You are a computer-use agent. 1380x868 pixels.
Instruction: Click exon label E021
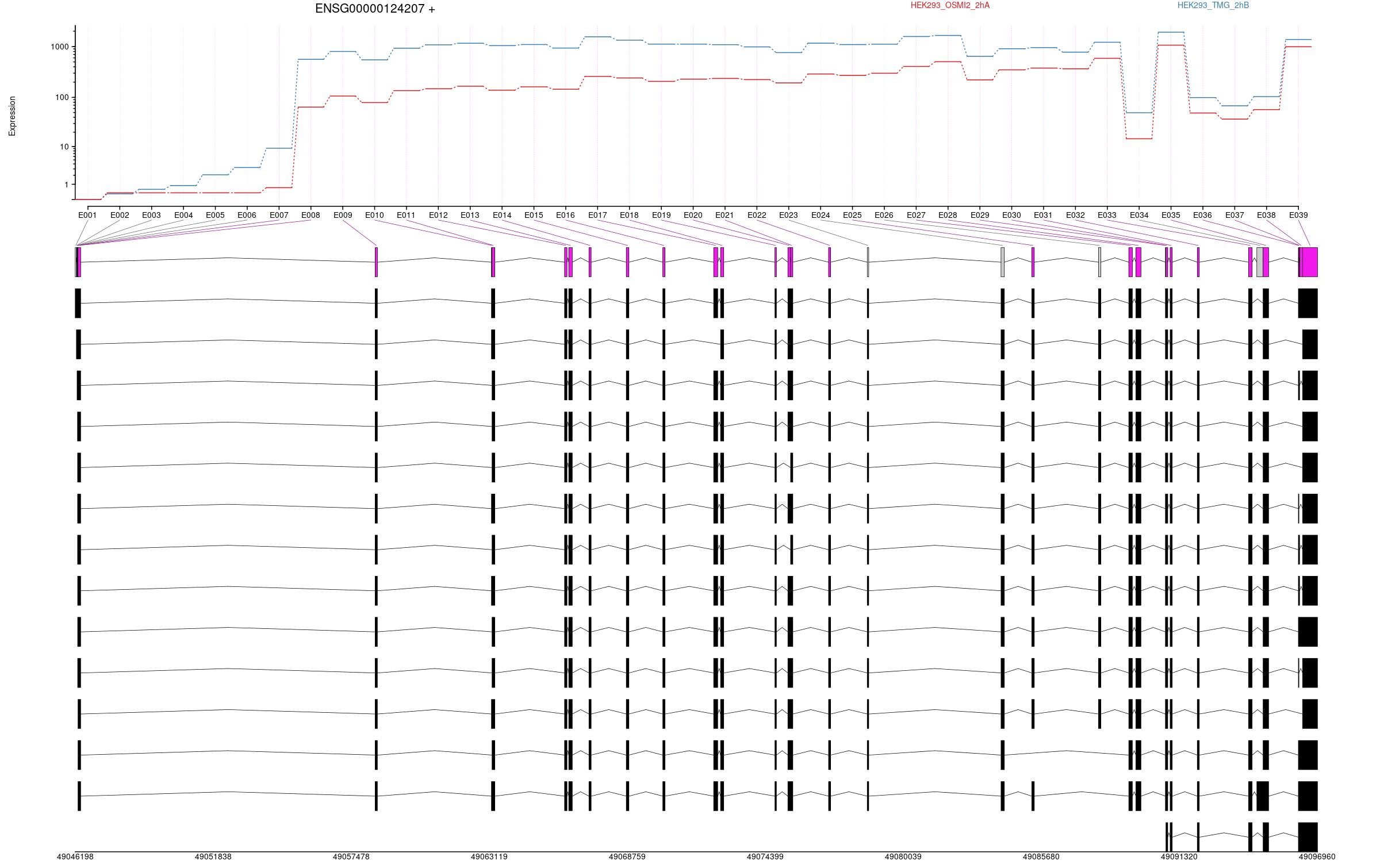click(724, 215)
